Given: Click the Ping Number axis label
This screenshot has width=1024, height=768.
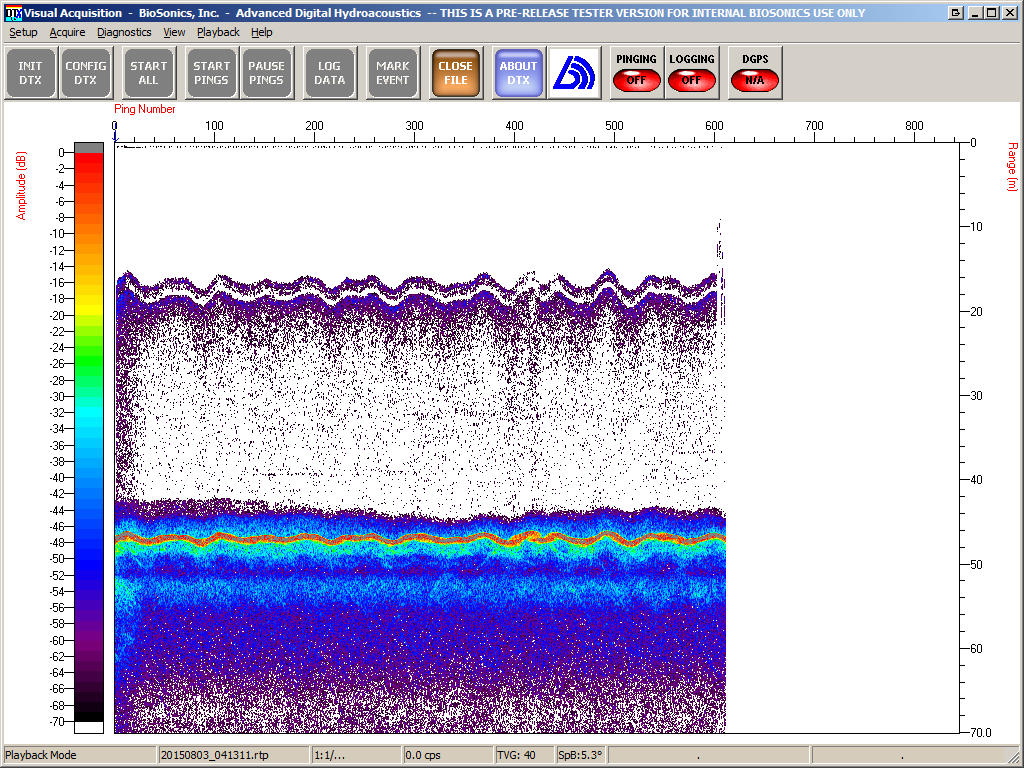Looking at the screenshot, I should point(145,109).
